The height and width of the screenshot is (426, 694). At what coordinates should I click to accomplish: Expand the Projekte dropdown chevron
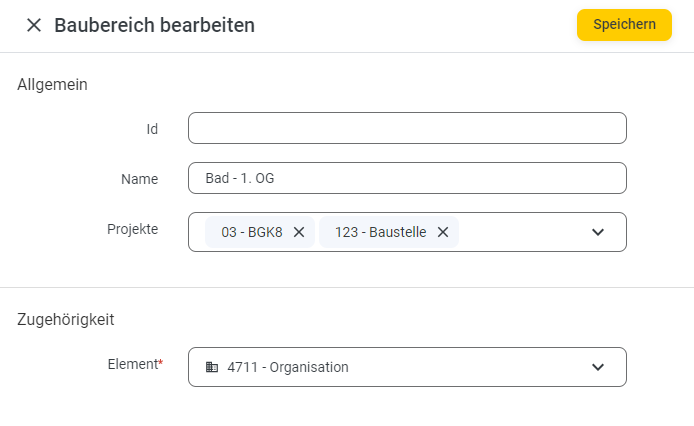(598, 232)
